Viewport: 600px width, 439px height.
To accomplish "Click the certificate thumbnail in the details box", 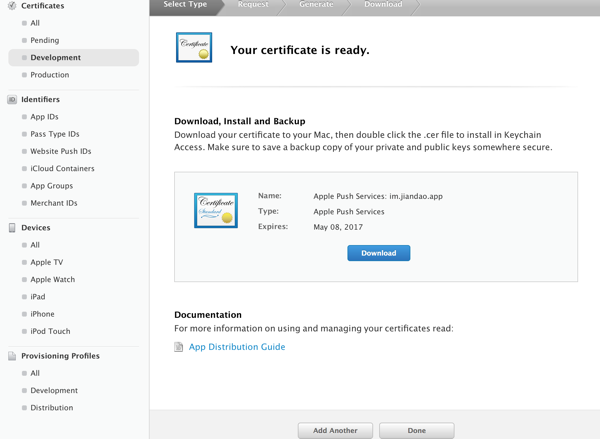I will coord(216,211).
